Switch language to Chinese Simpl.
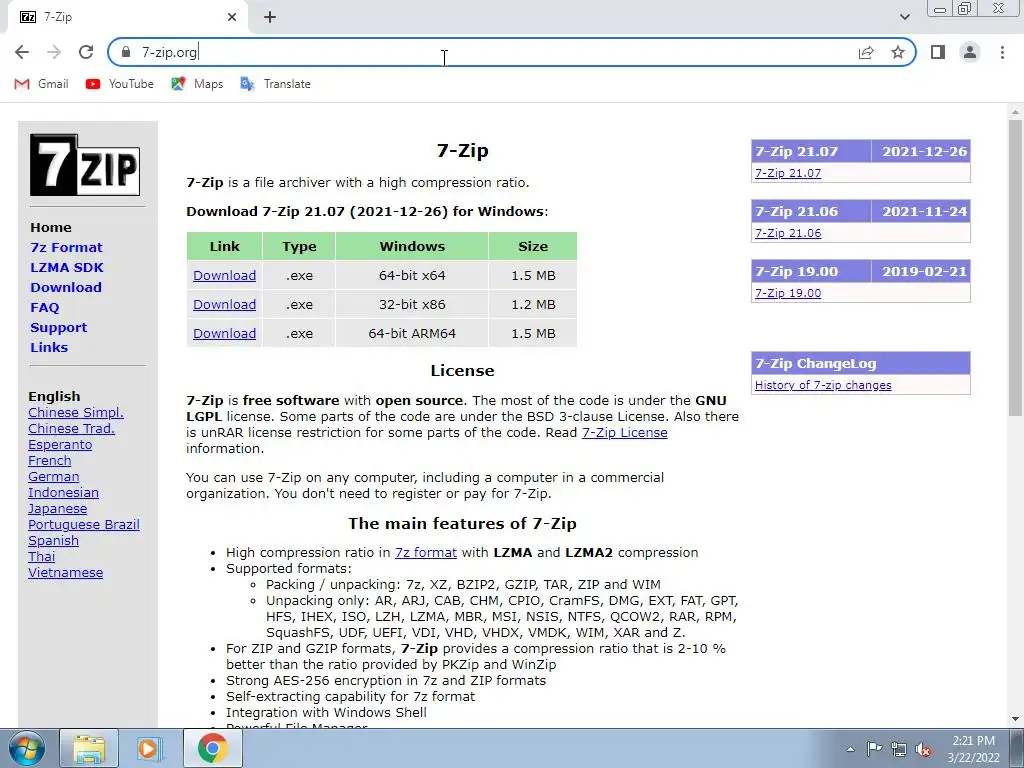The width and height of the screenshot is (1024, 768). coord(76,413)
